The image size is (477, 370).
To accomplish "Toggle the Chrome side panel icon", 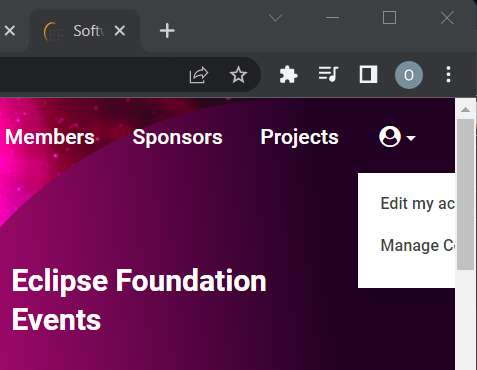I will pyautogui.click(x=368, y=74).
